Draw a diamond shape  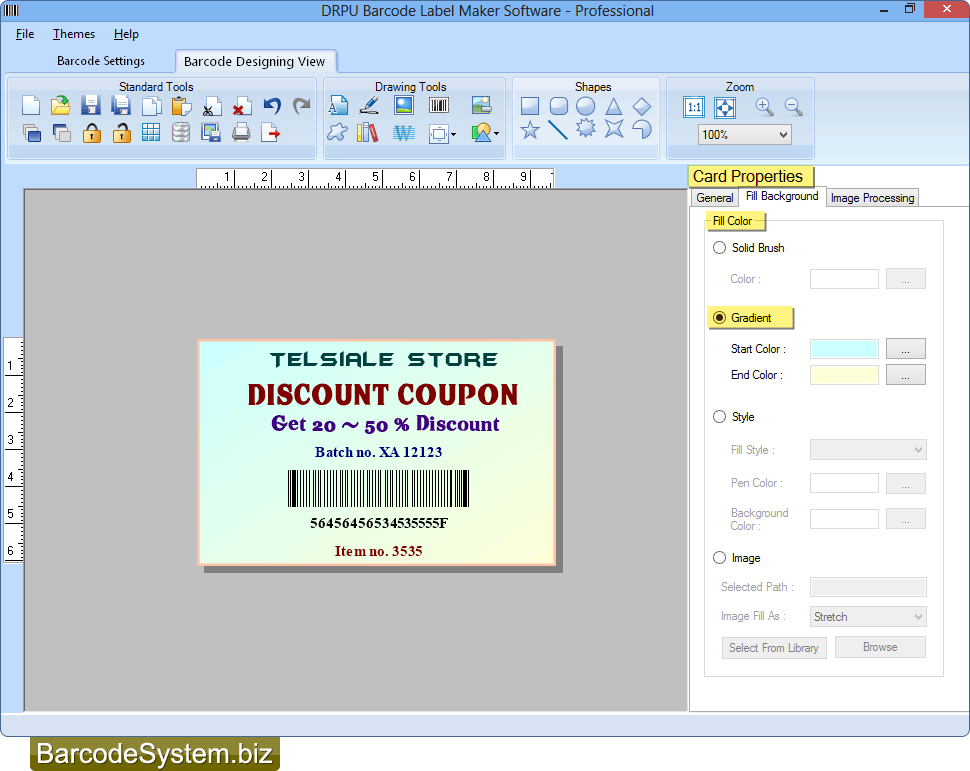point(642,106)
